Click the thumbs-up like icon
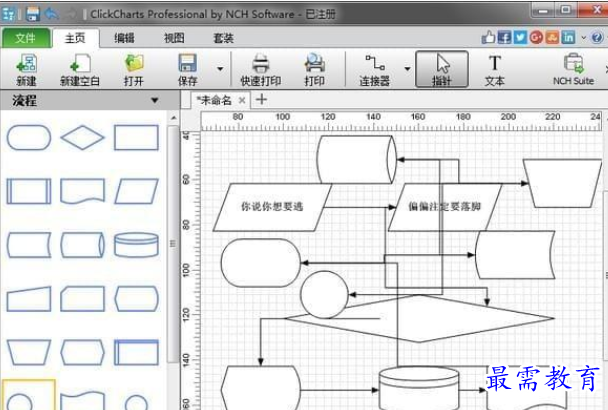 click(488, 37)
